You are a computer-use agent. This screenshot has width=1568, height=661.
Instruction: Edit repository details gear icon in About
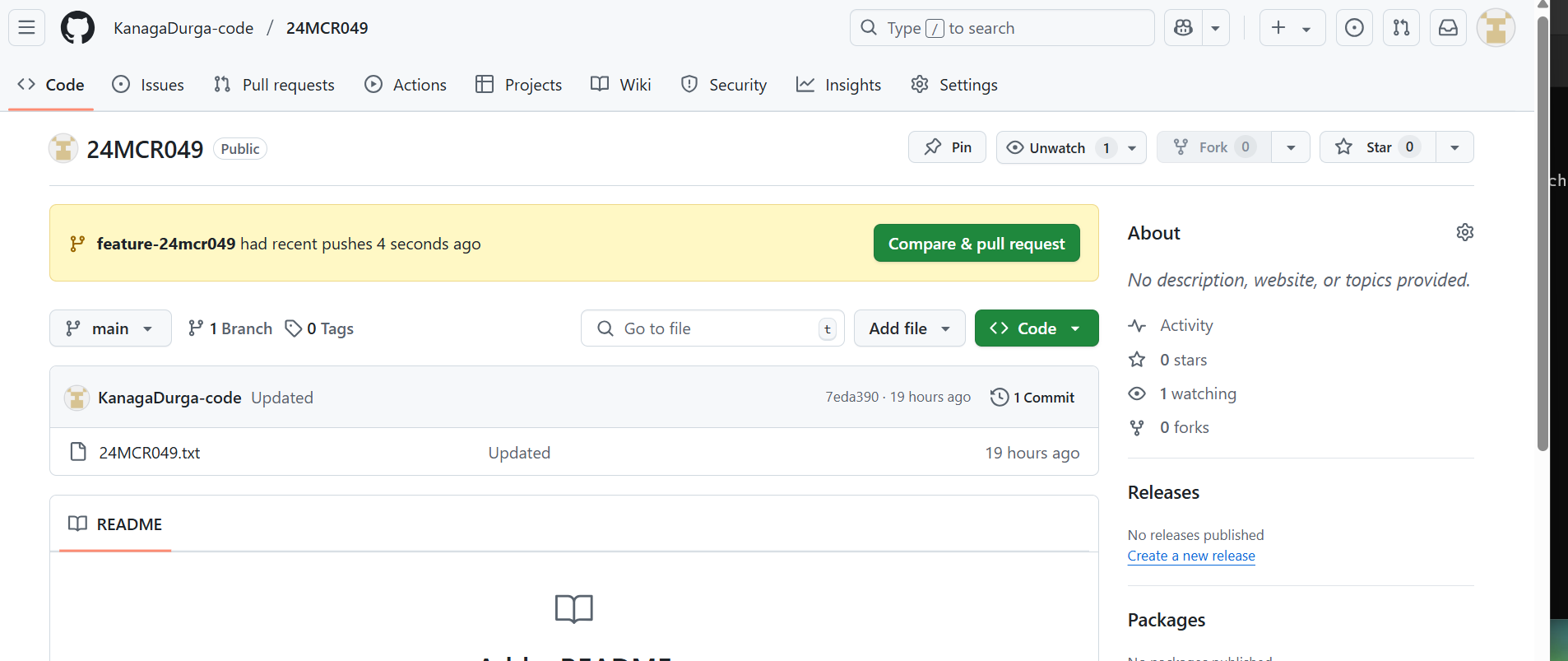coord(1464,232)
